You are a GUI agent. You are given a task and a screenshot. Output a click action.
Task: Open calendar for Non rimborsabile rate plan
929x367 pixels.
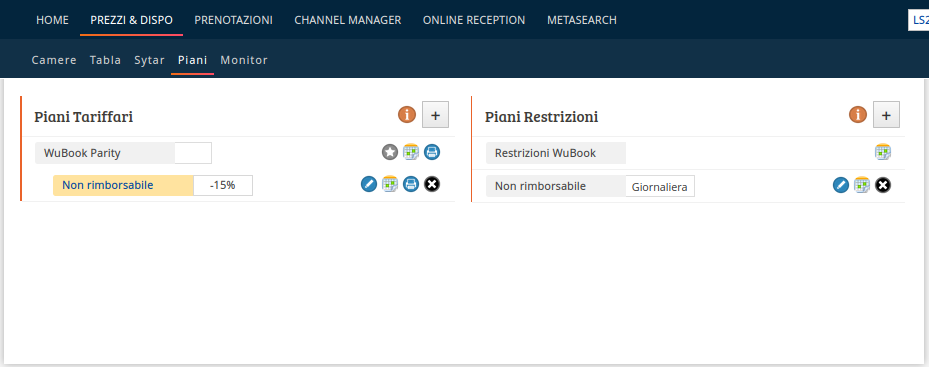(x=389, y=184)
